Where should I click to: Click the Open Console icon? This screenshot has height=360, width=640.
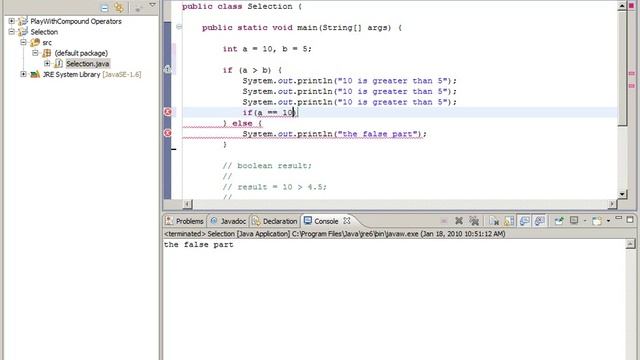(x=597, y=221)
